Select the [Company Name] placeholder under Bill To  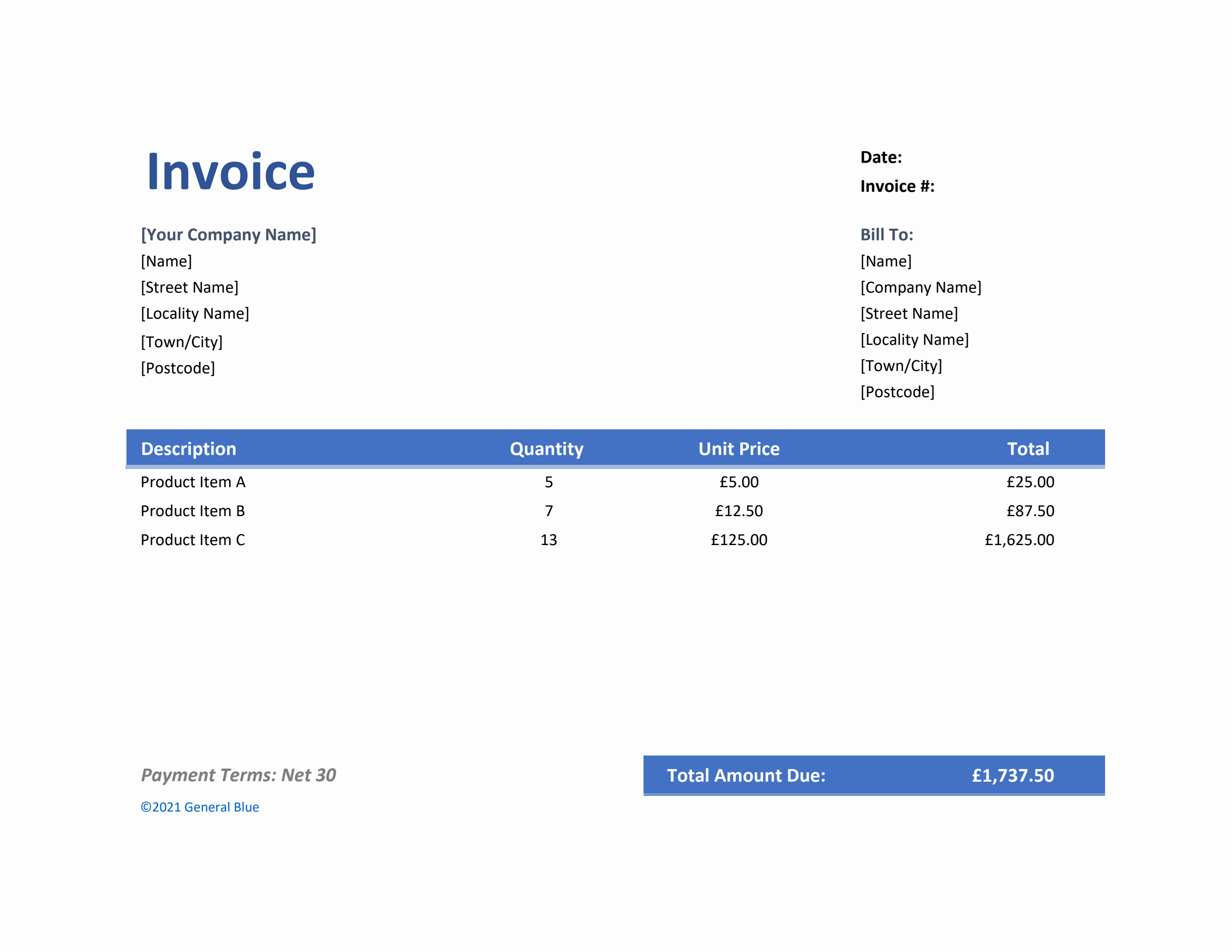coord(921,287)
